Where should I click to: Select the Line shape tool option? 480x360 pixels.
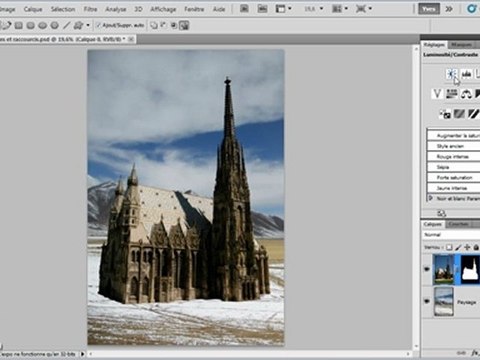coord(67,25)
